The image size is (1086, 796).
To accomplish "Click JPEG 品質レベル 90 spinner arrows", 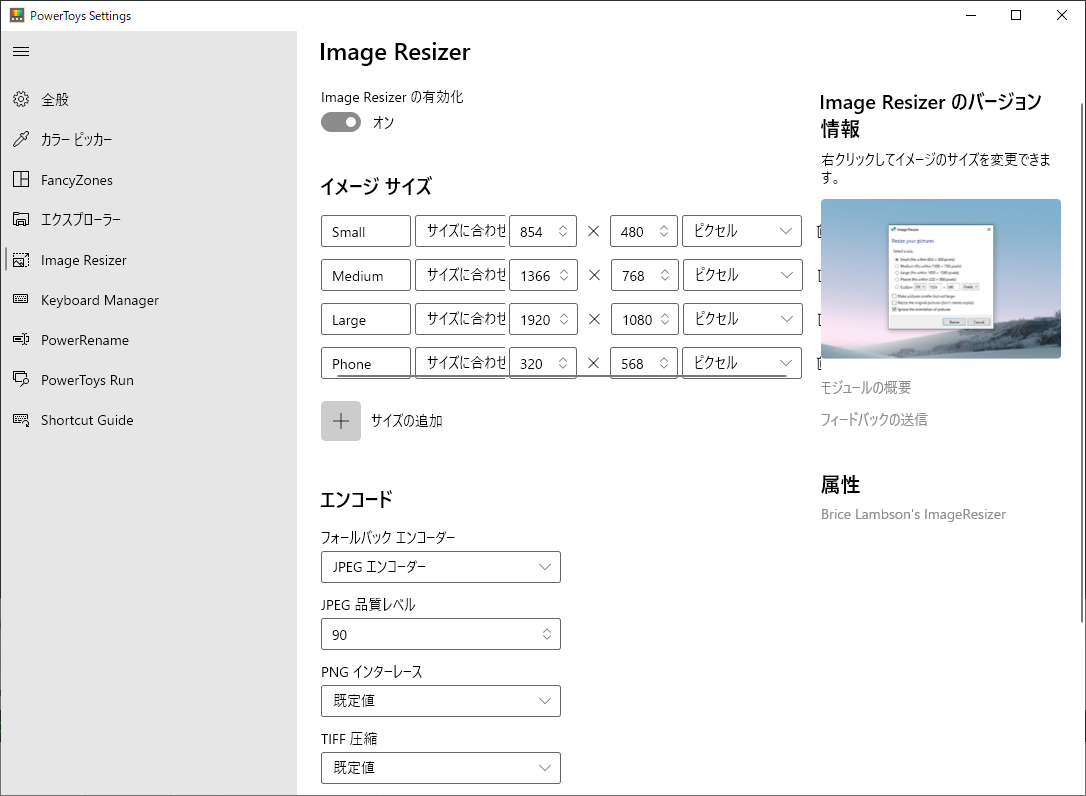I will click(x=546, y=634).
